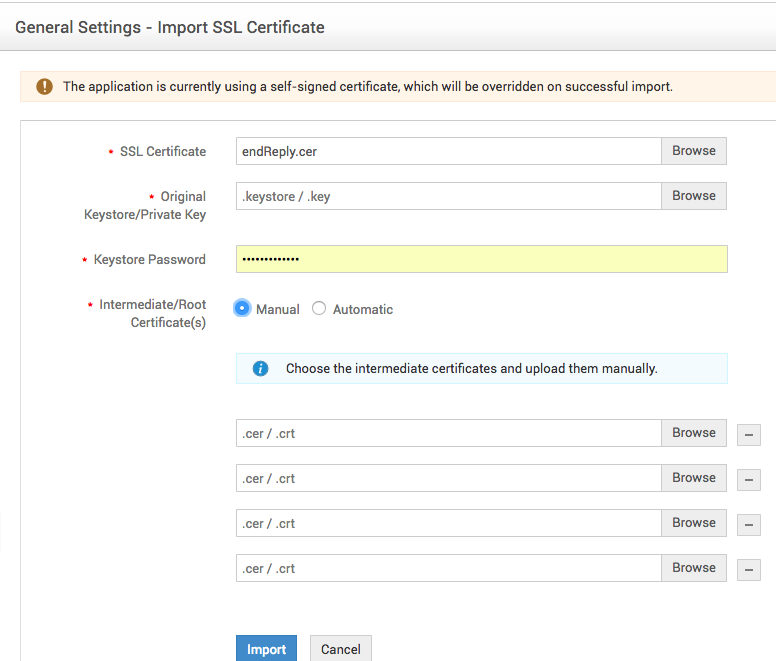Browse for the third intermediate certificate
776x661 pixels.
coord(693,523)
